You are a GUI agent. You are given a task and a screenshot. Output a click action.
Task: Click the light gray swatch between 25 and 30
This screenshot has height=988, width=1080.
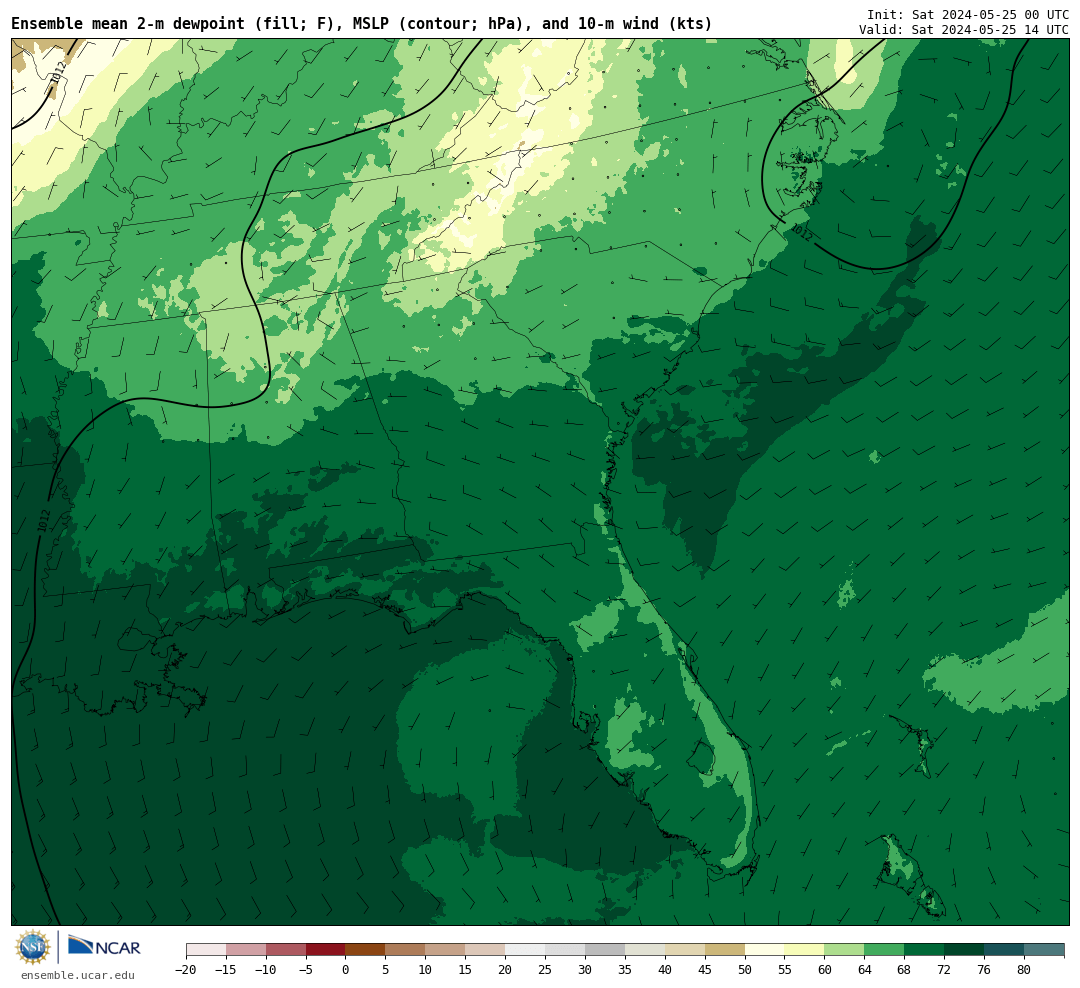(565, 950)
